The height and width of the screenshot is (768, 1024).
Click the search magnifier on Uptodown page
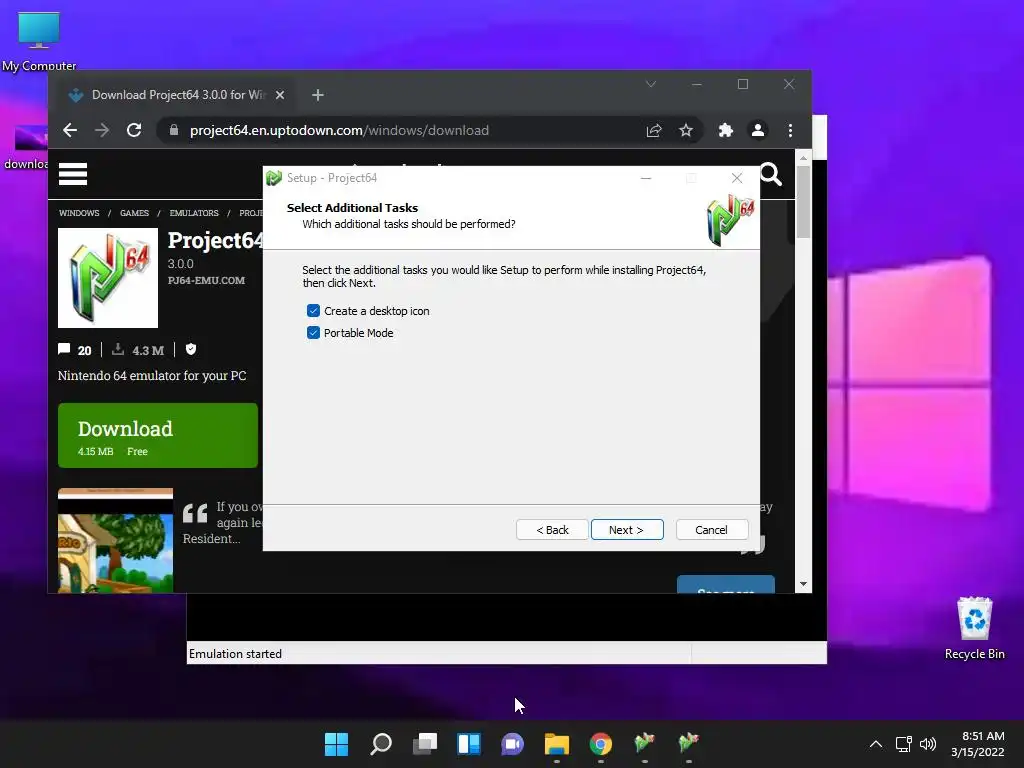point(771,174)
